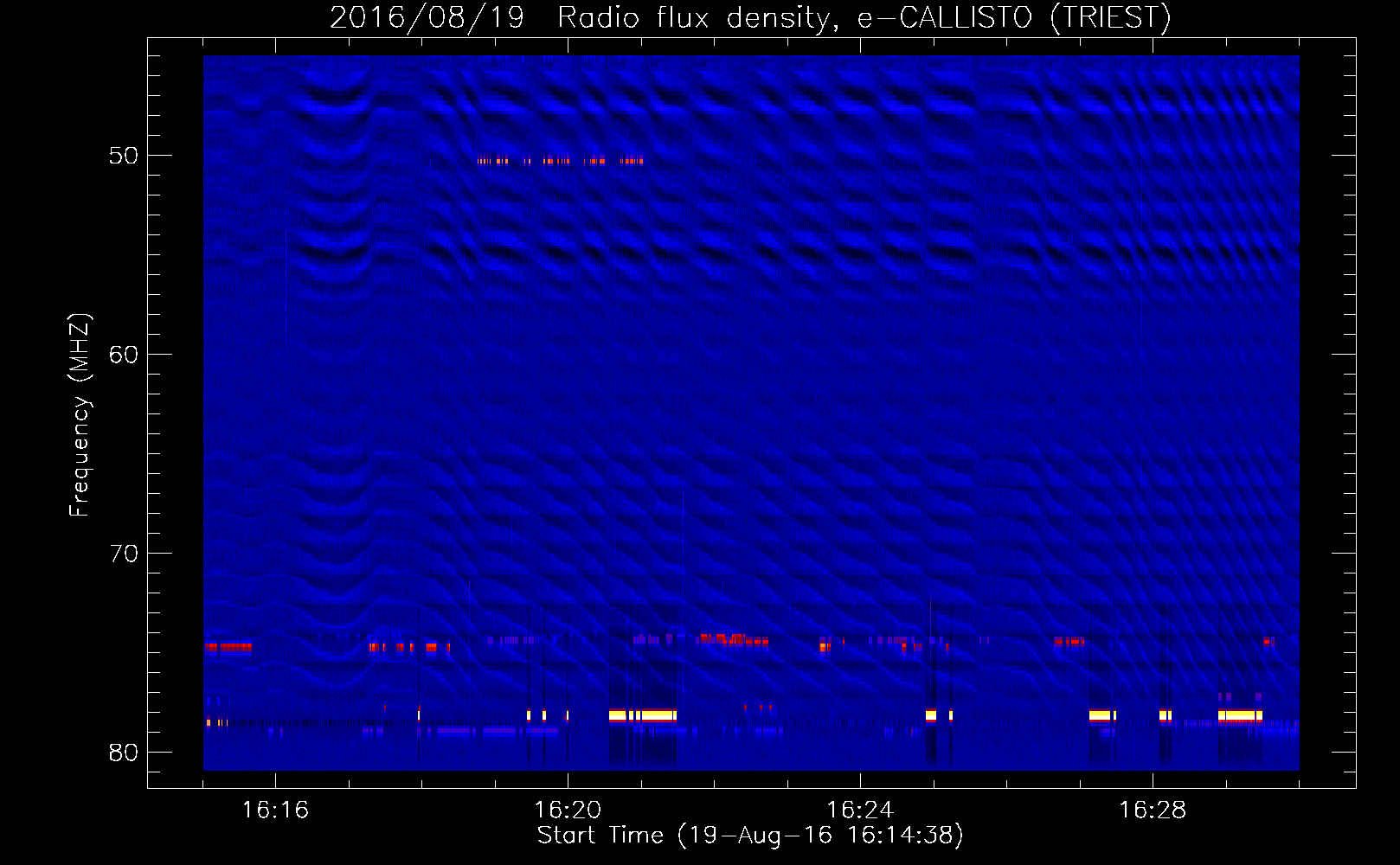Click the 'Start Time (19-Aug-16 16:14:38)' label
Image resolution: width=1400 pixels, height=865 pixels.
coord(750,836)
